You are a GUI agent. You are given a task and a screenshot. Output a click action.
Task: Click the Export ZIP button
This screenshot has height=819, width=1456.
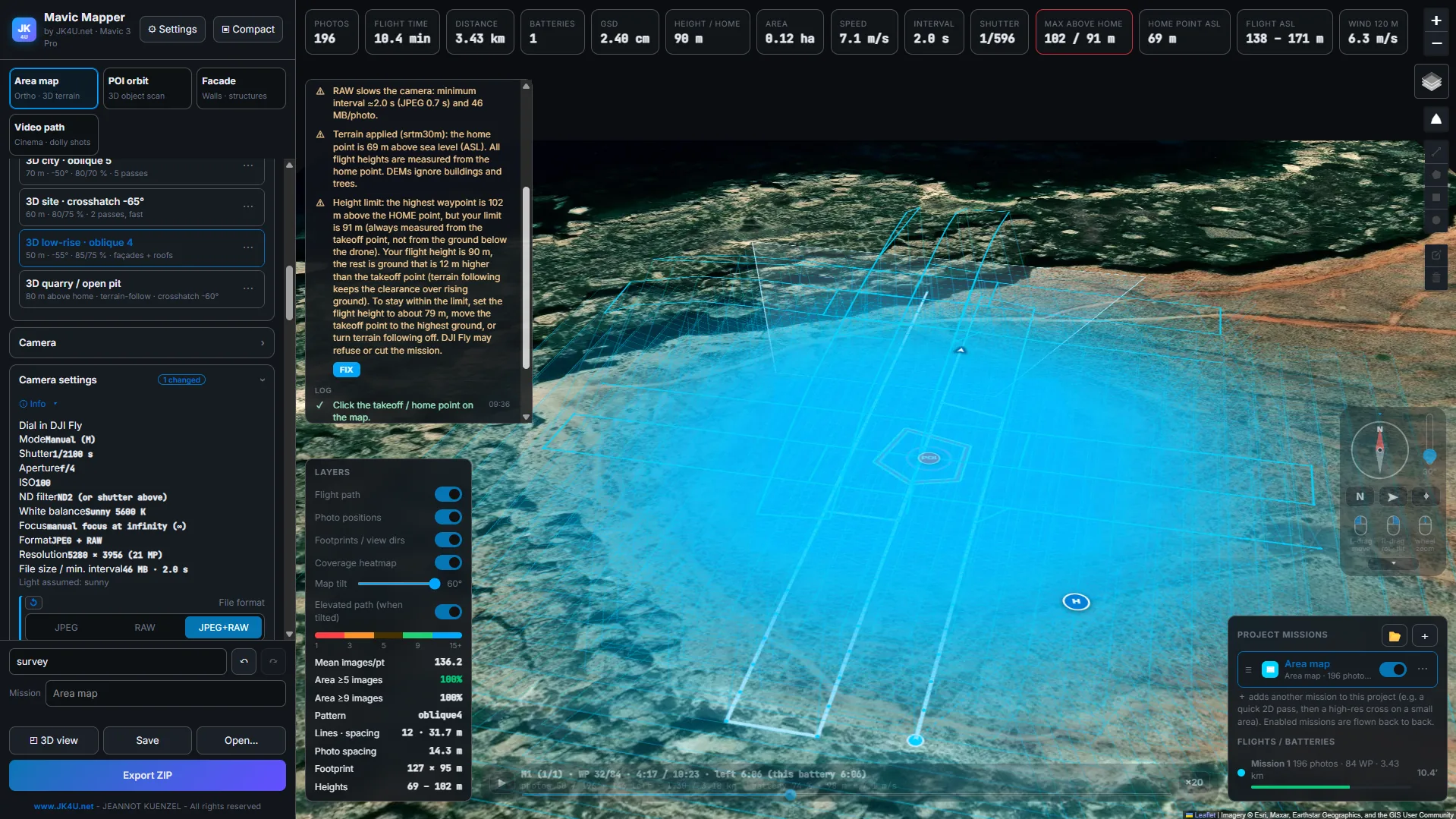point(147,776)
